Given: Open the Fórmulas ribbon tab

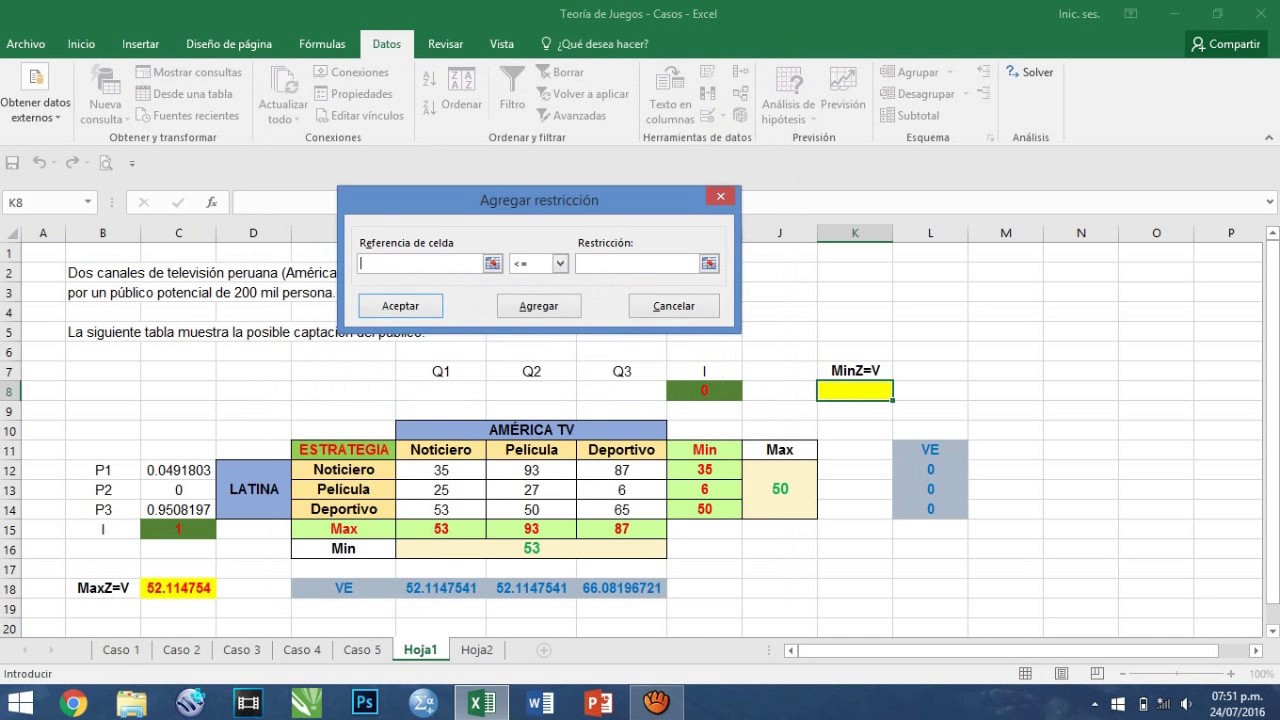Looking at the screenshot, I should 322,44.
